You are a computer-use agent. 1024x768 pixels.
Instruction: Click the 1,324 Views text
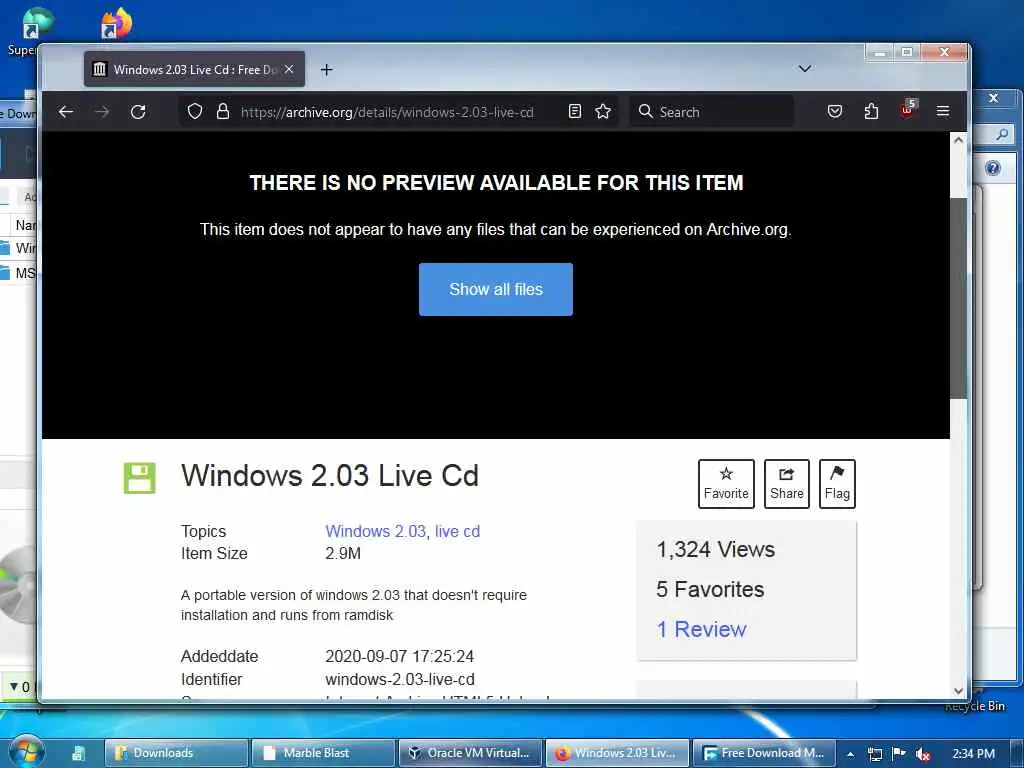click(x=716, y=549)
